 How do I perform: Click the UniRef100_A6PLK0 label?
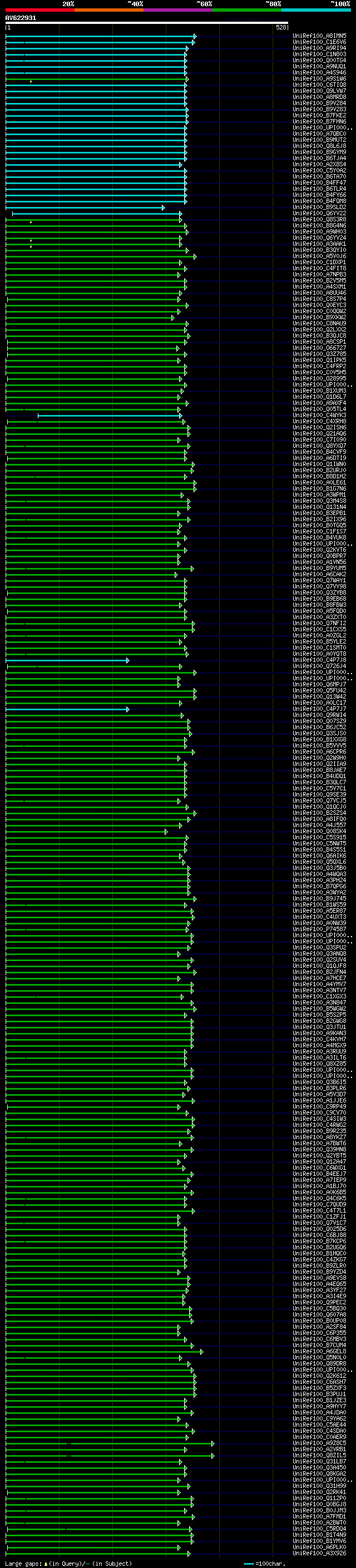click(x=319, y=1547)
